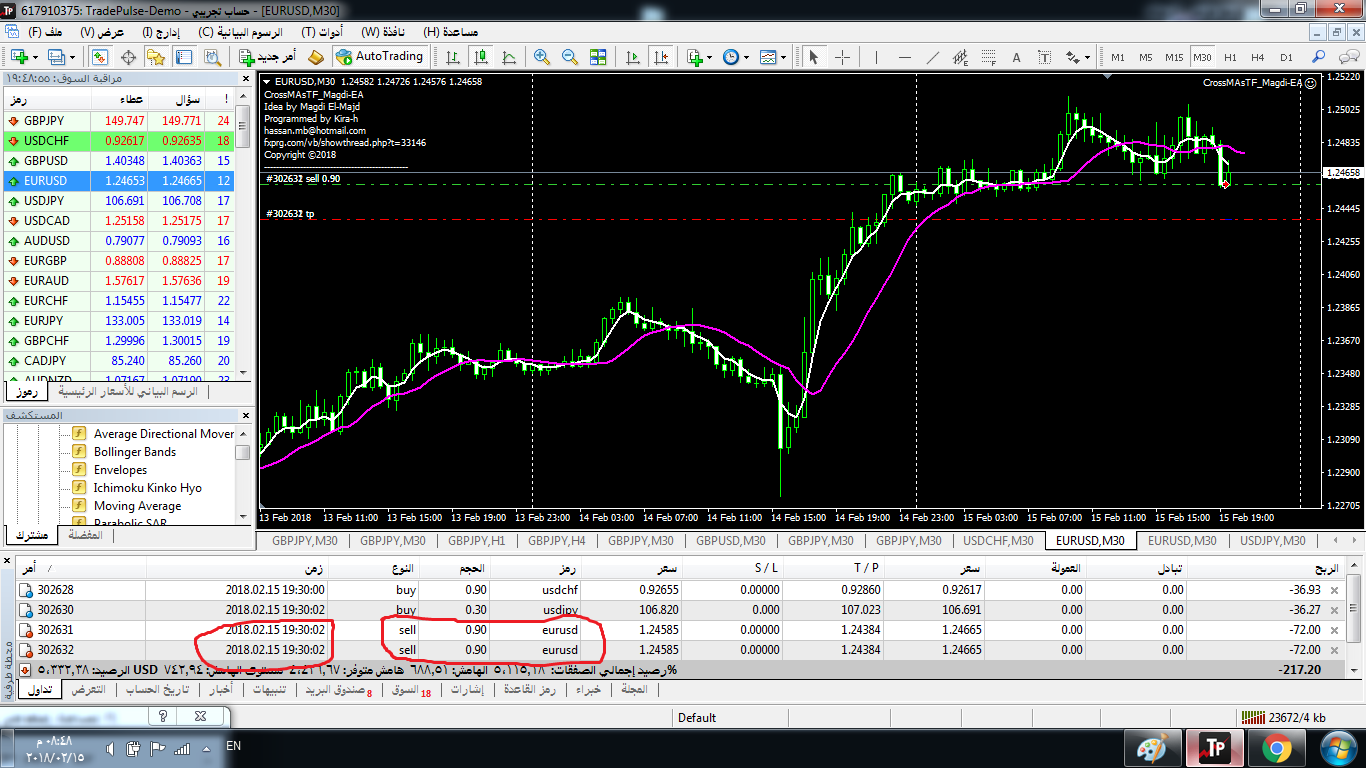Open the عرض (V) menu
This screenshot has height=768, width=1366.
tap(101, 32)
